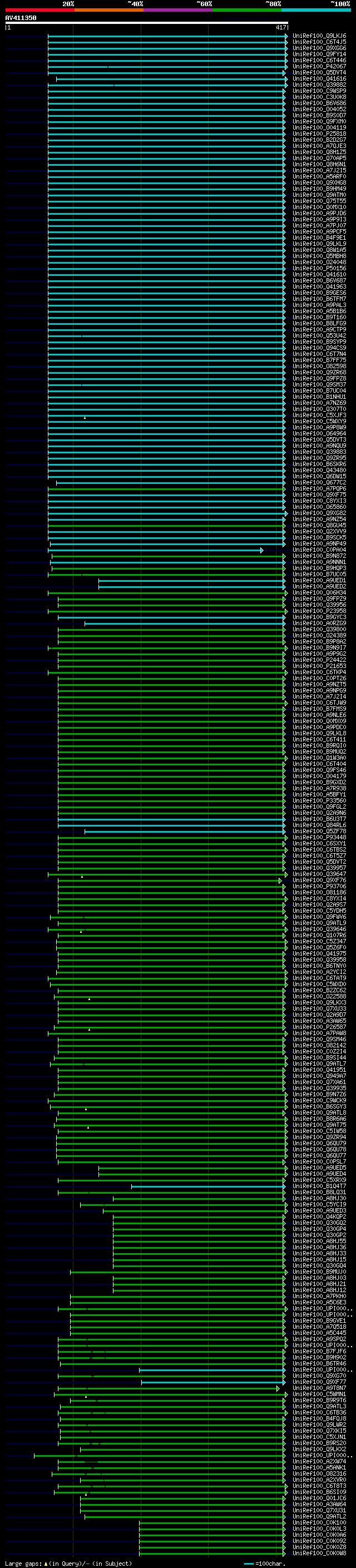
Task: Select the UniRef100_B9HM49 entry
Action: tap(319, 189)
